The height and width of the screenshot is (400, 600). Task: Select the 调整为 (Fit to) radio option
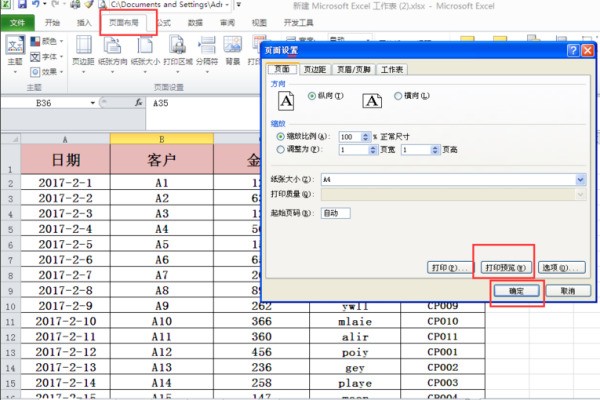point(279,149)
